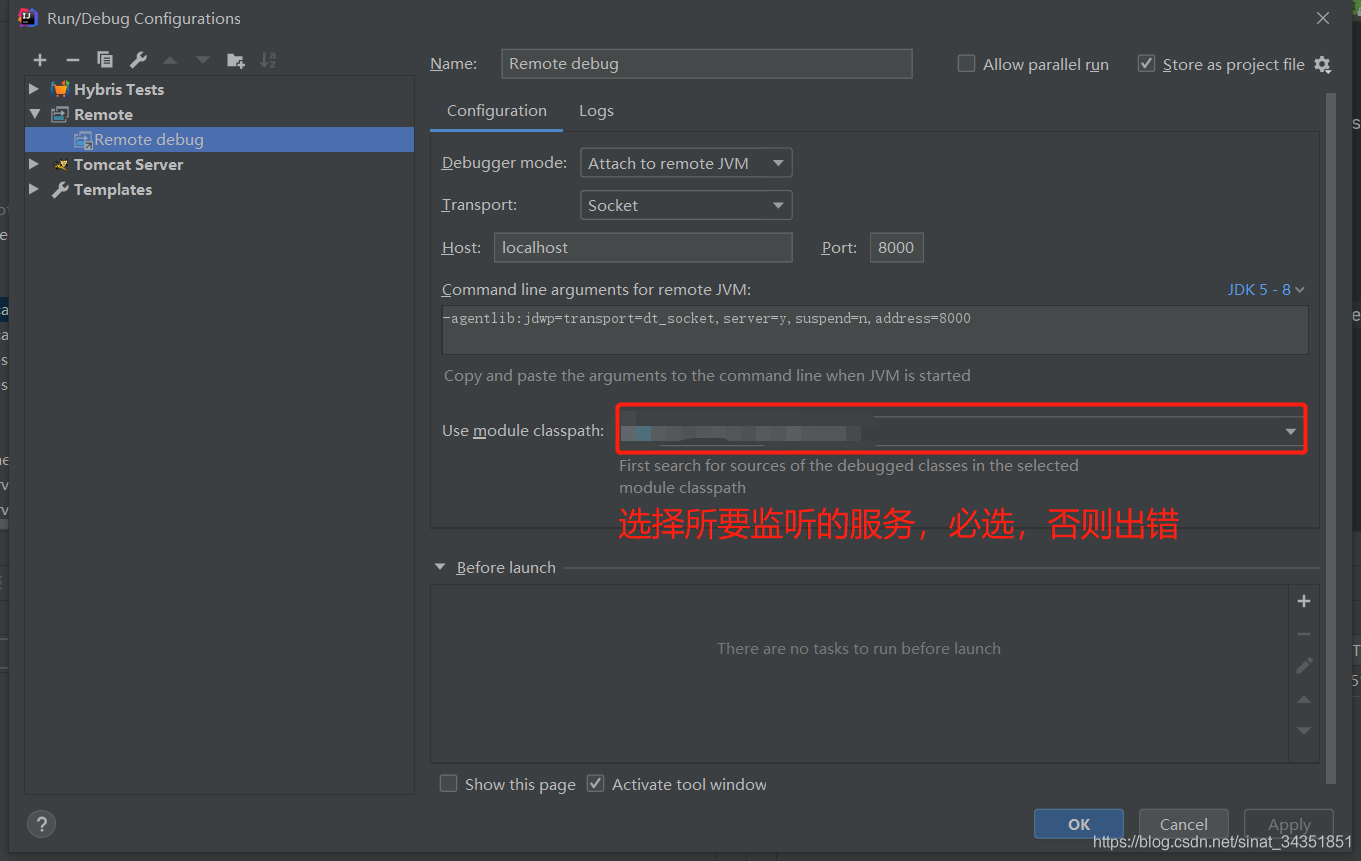Viewport: 1361px width, 861px height.
Task: Copy the selected configuration
Action: tap(105, 60)
